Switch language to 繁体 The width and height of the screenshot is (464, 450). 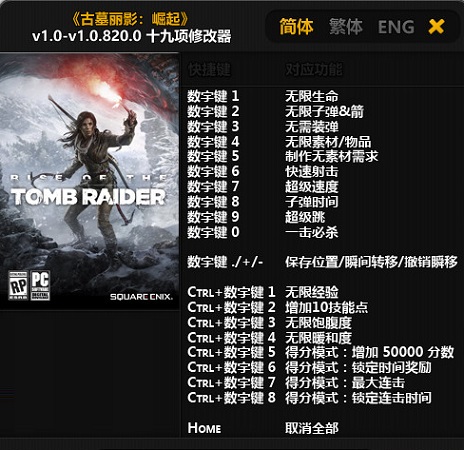click(346, 27)
